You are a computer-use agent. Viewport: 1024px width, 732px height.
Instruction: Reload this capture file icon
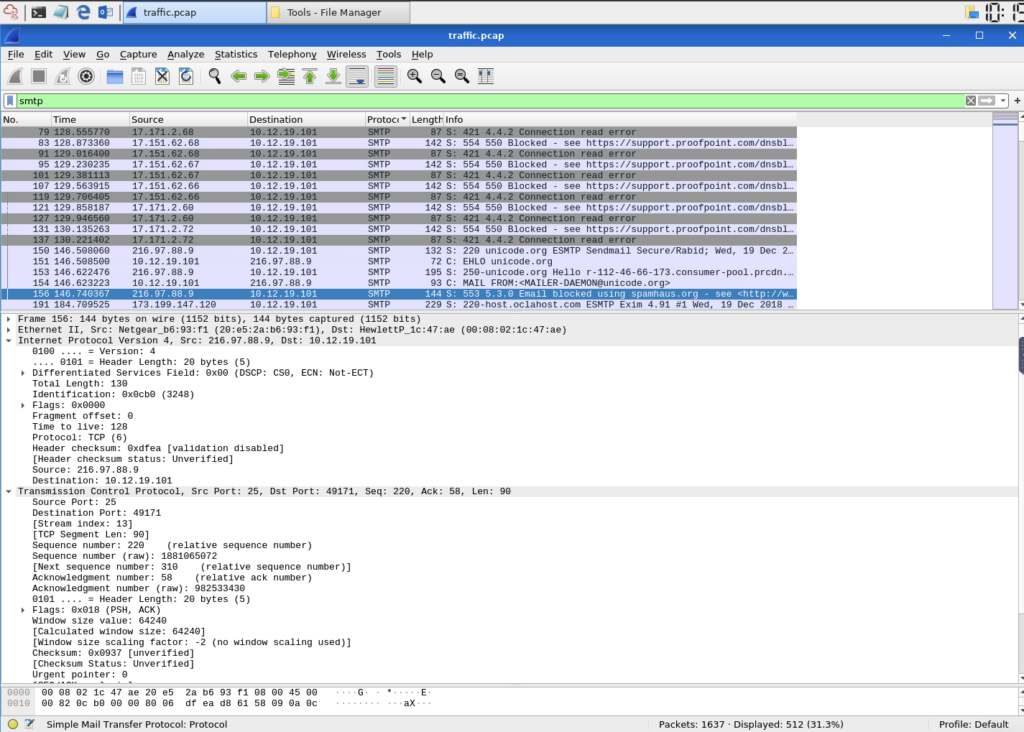pos(186,76)
